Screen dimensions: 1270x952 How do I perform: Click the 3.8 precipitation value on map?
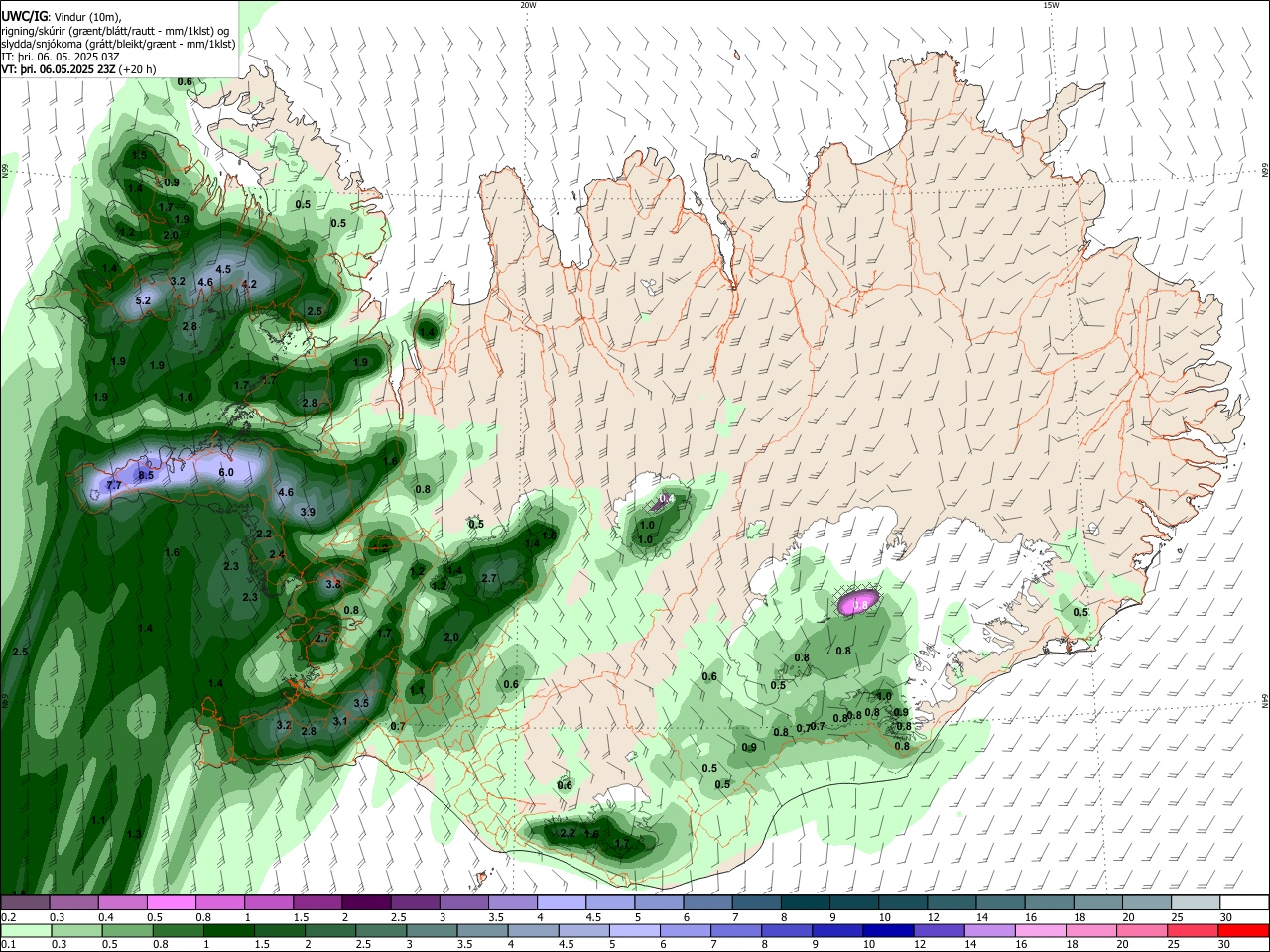(333, 585)
